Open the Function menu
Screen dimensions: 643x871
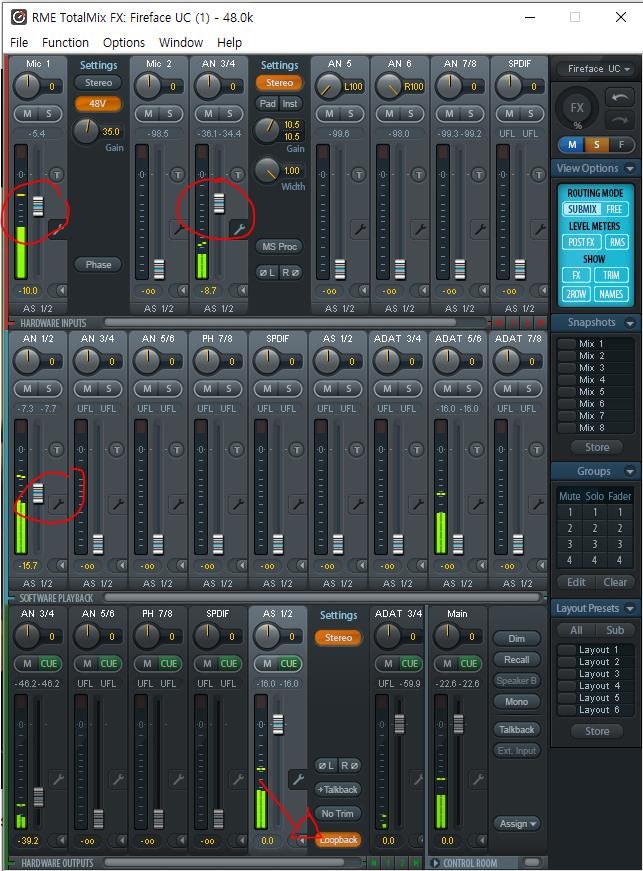pos(65,43)
